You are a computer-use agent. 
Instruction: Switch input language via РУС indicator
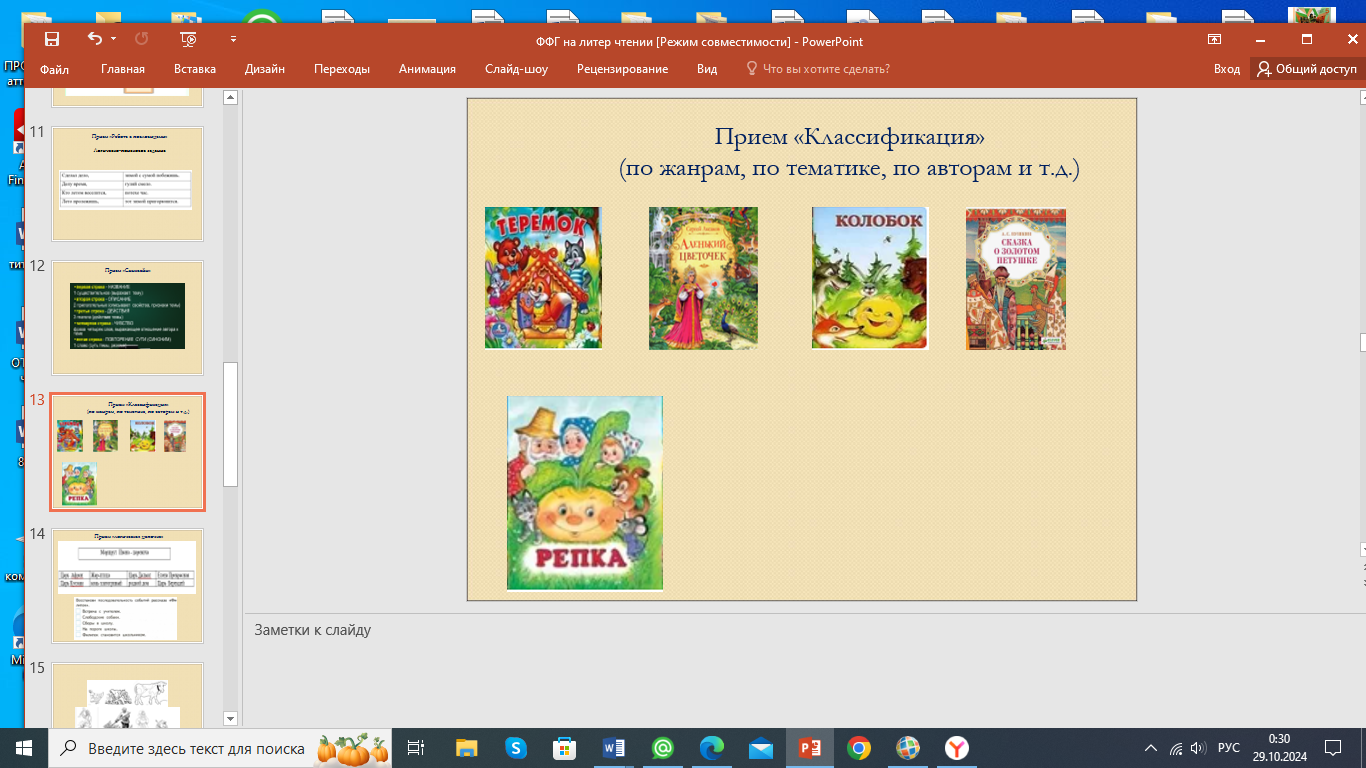[x=1229, y=748]
